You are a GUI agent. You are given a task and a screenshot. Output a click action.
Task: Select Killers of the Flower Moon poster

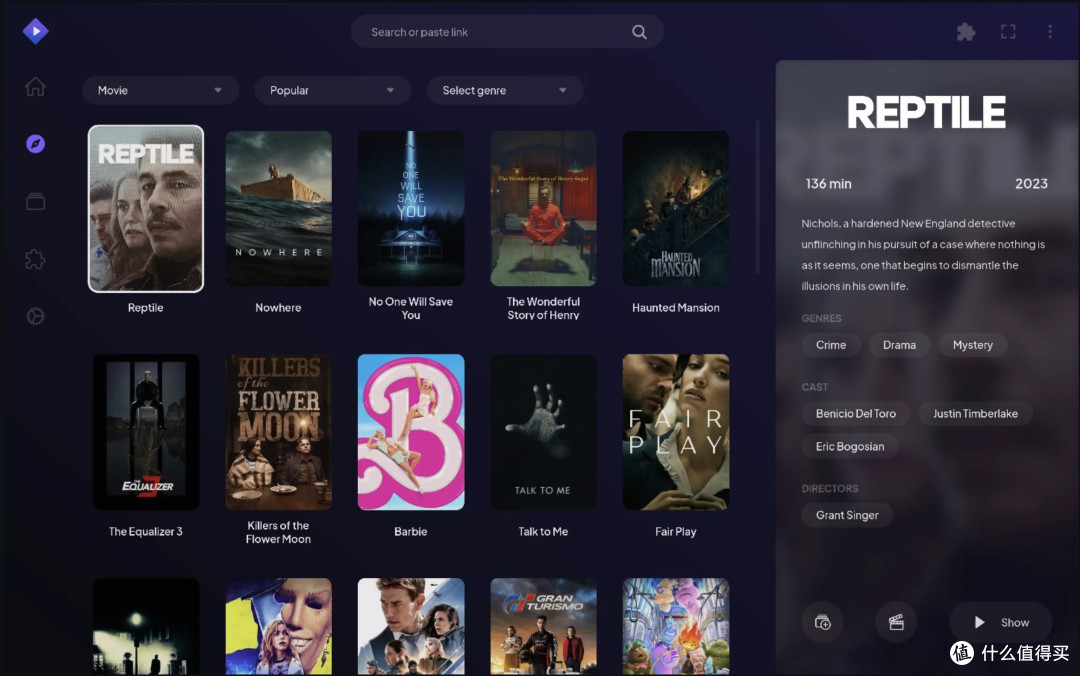pyautogui.click(x=278, y=432)
